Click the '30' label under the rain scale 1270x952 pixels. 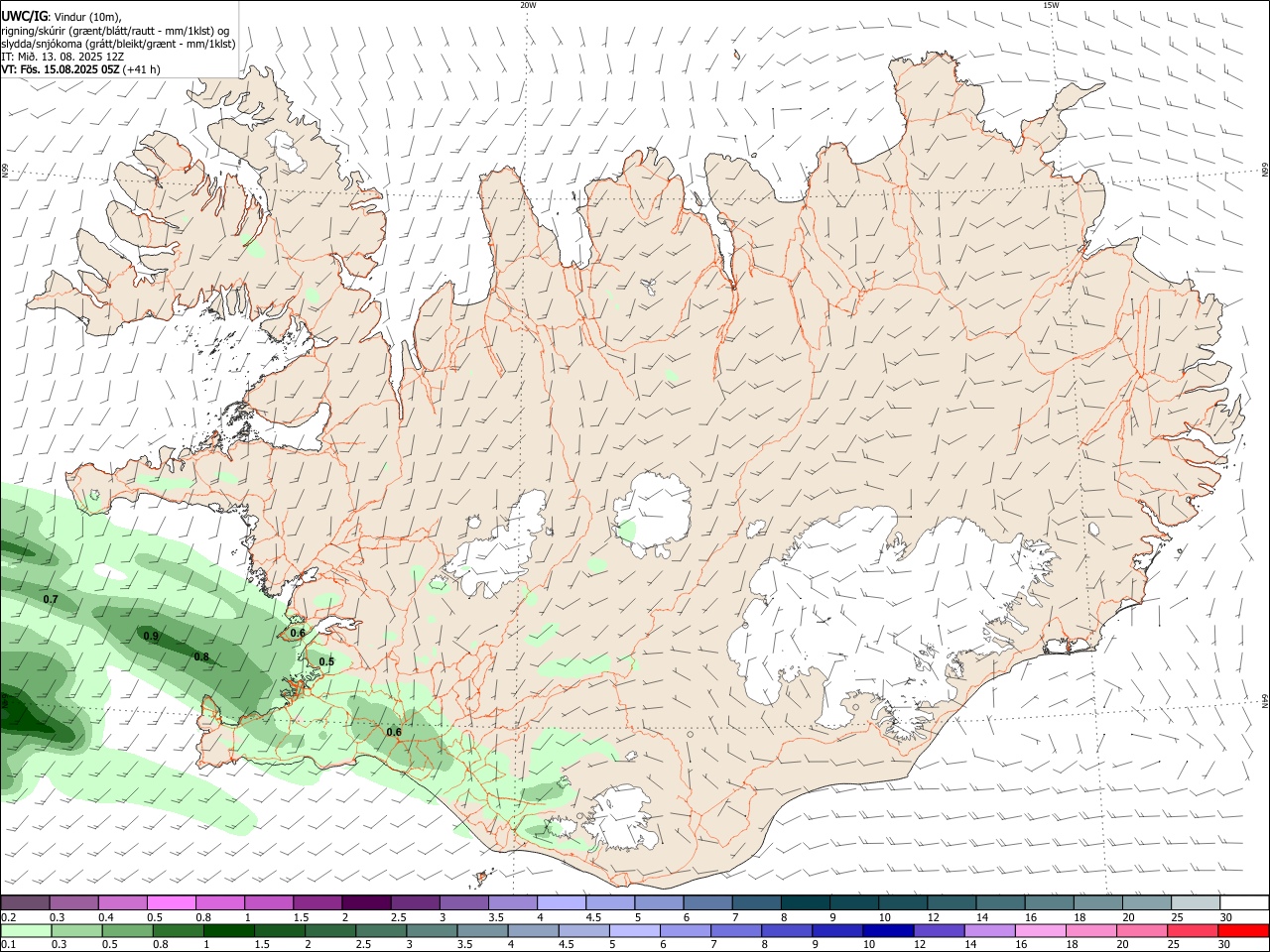tap(1224, 945)
